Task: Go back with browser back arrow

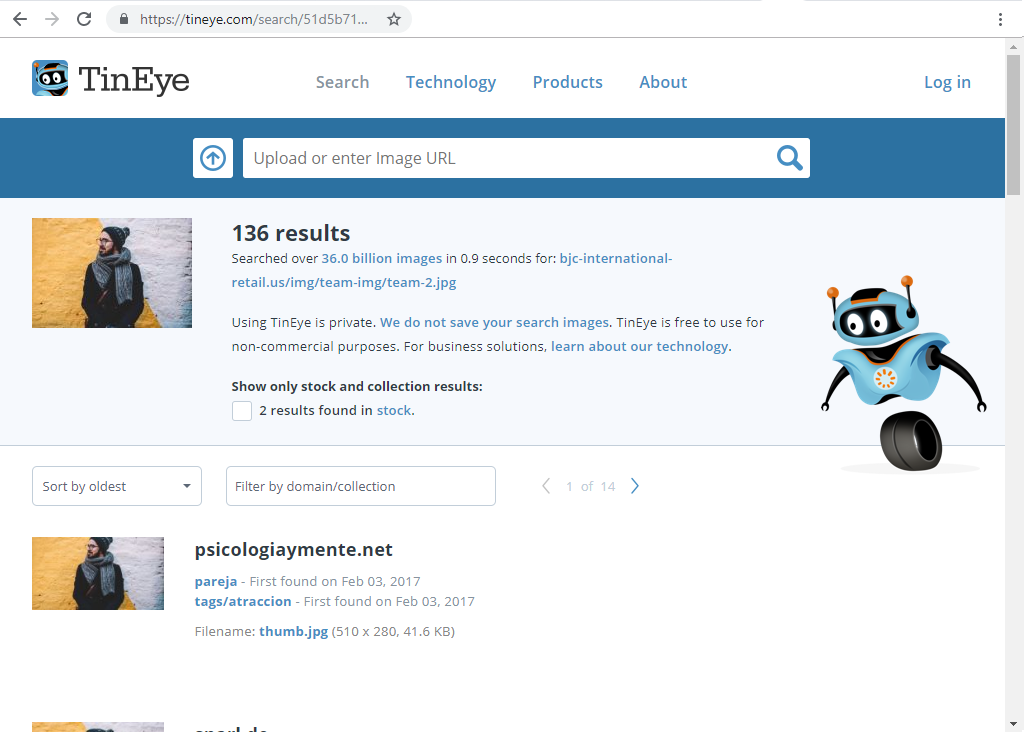Action: [20, 19]
